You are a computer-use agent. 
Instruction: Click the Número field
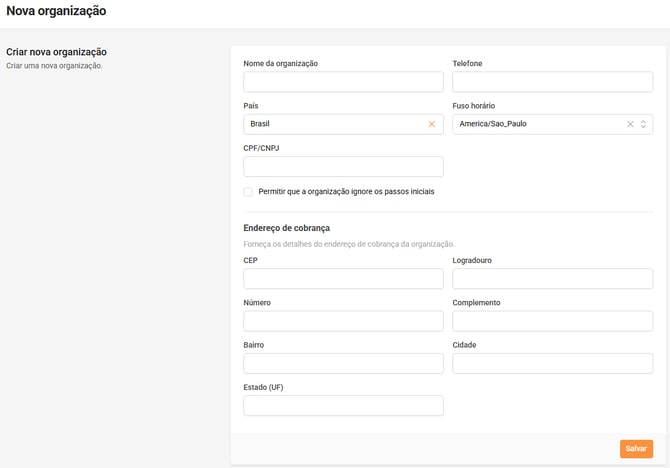click(343, 321)
